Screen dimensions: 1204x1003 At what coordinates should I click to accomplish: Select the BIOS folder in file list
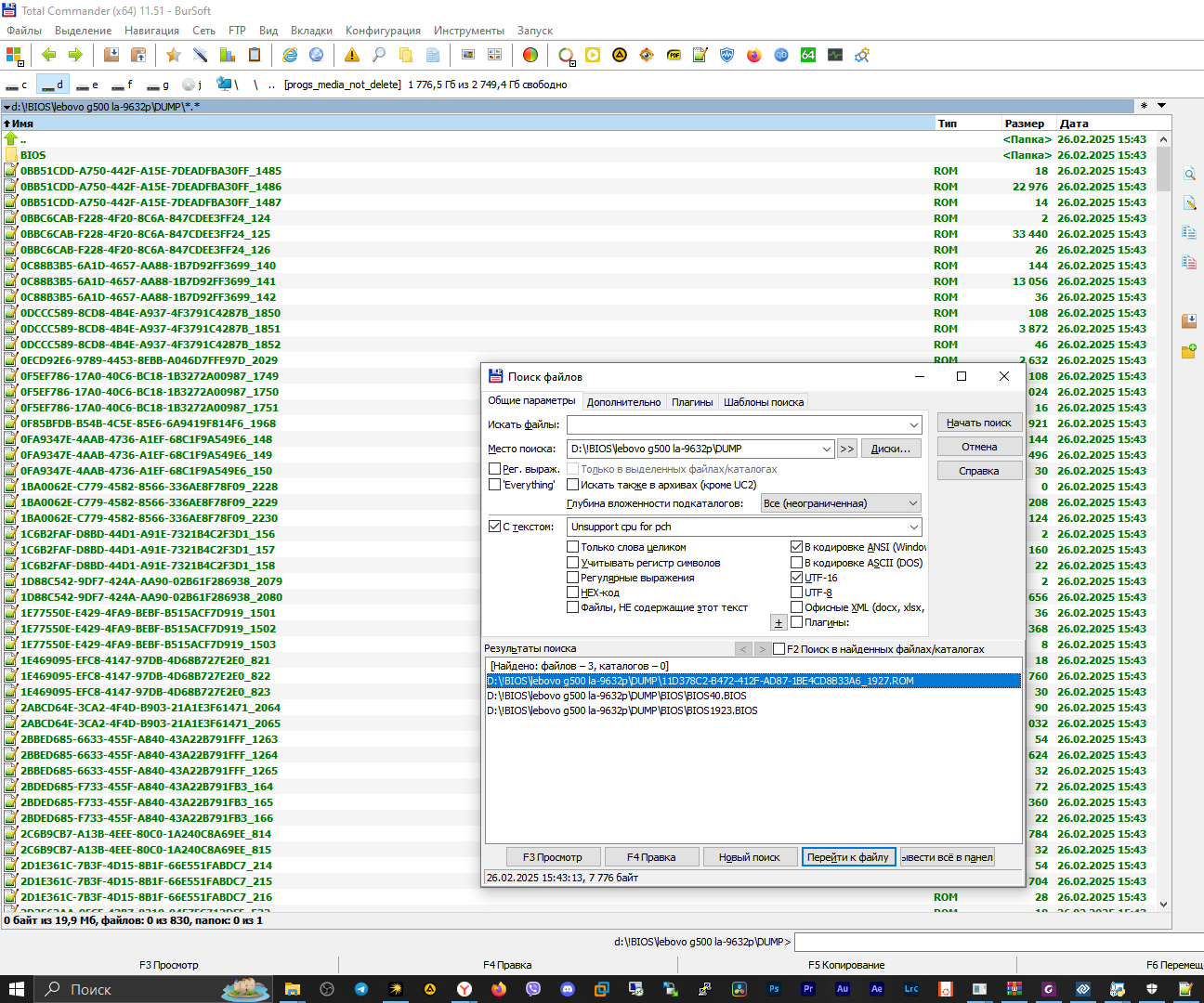tap(33, 155)
